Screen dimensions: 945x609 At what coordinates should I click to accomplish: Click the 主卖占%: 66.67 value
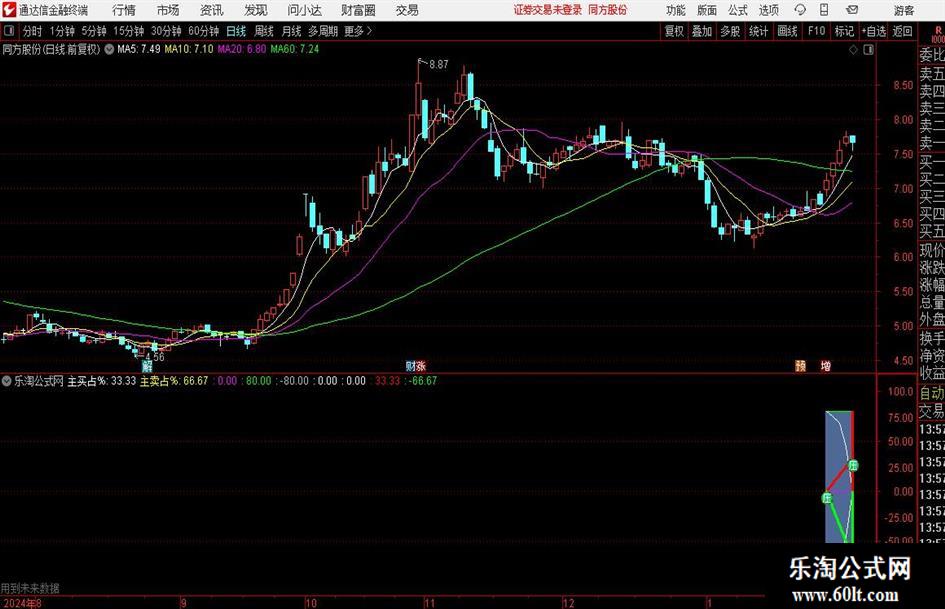[174, 381]
